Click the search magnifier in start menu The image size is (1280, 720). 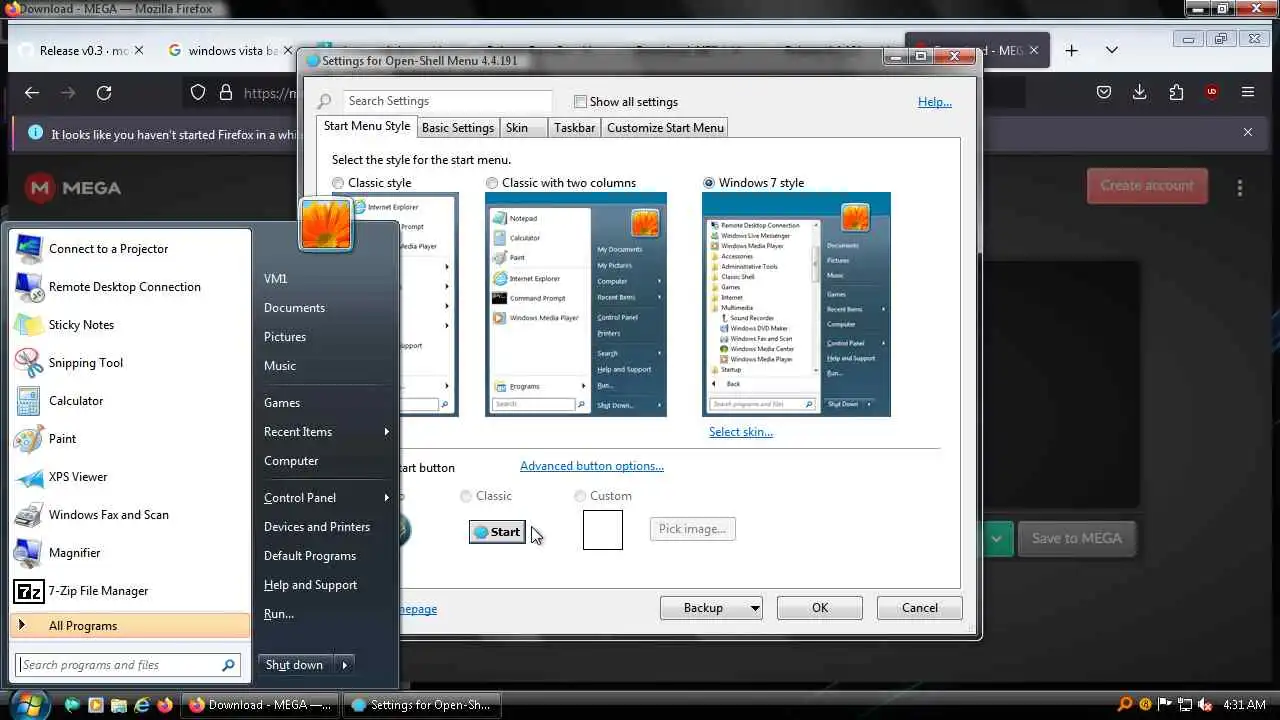coord(228,665)
